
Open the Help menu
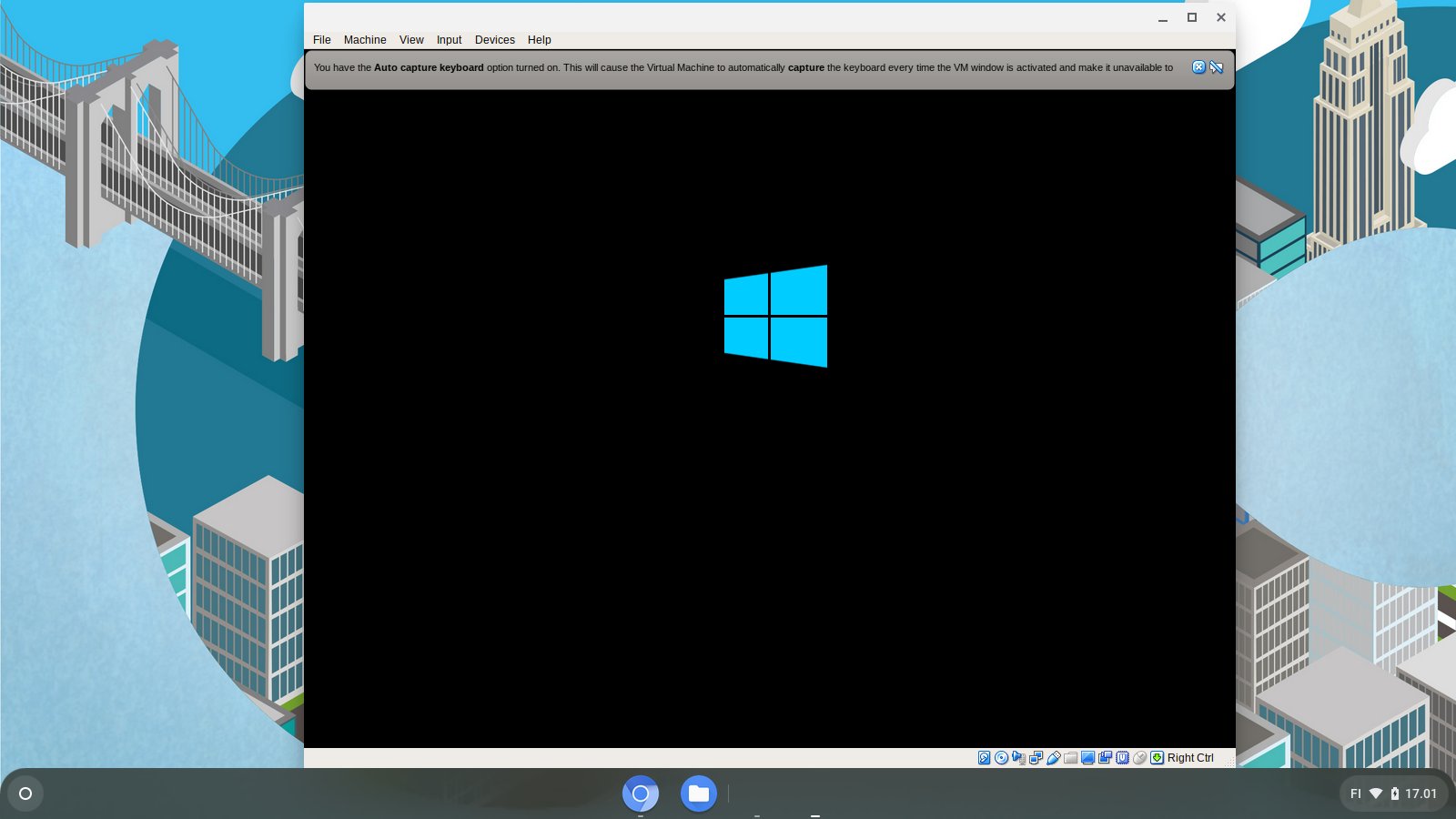click(x=539, y=40)
